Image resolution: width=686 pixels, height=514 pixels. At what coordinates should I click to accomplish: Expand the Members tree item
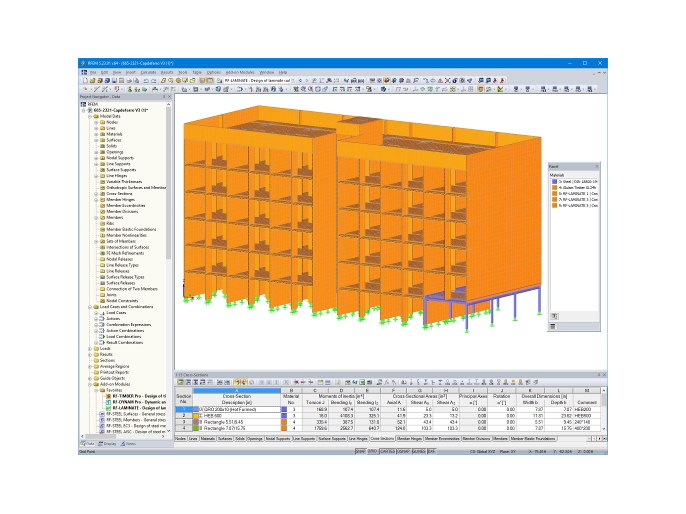96,217
